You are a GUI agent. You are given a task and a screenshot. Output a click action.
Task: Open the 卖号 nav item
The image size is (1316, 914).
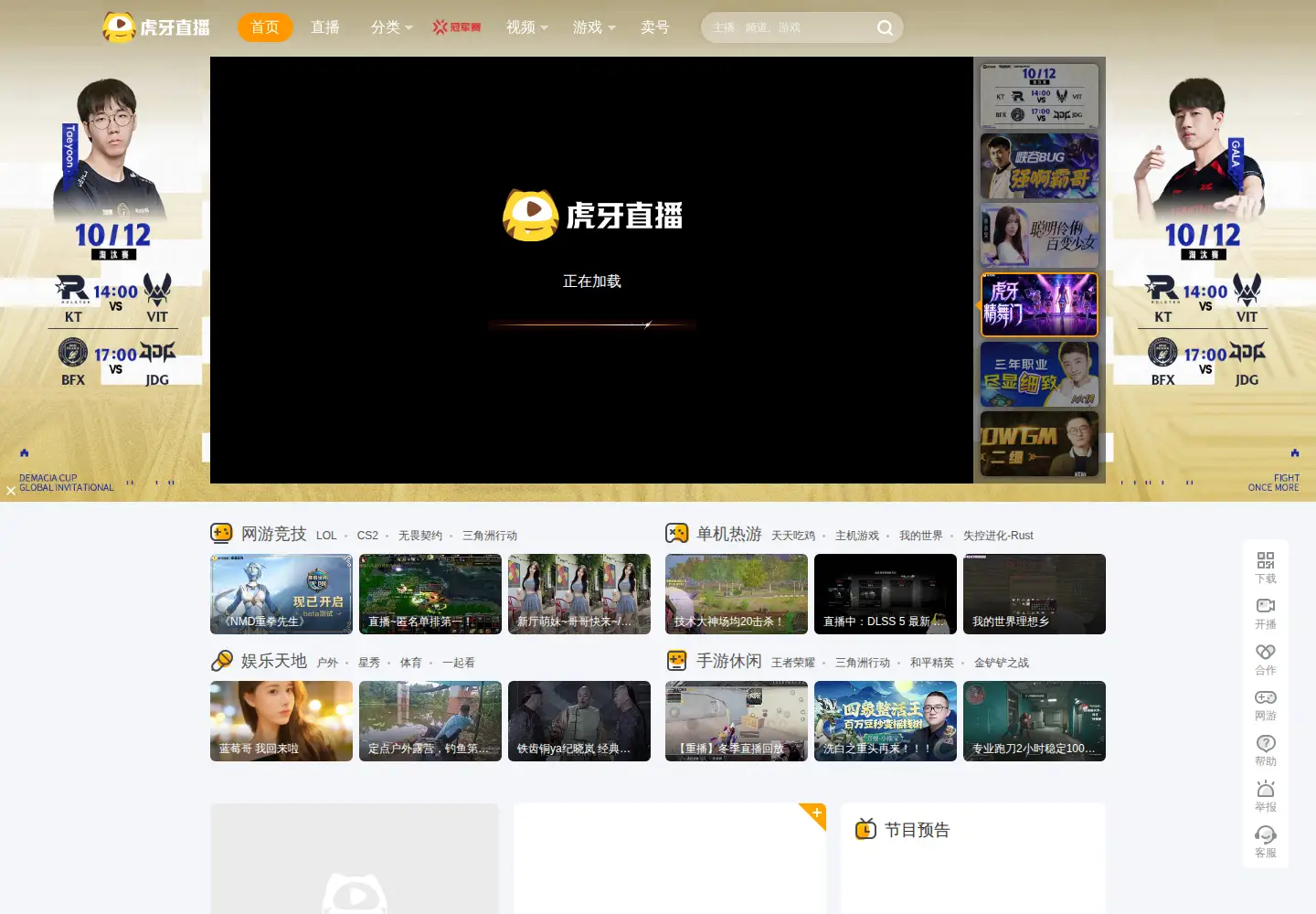coord(655,27)
